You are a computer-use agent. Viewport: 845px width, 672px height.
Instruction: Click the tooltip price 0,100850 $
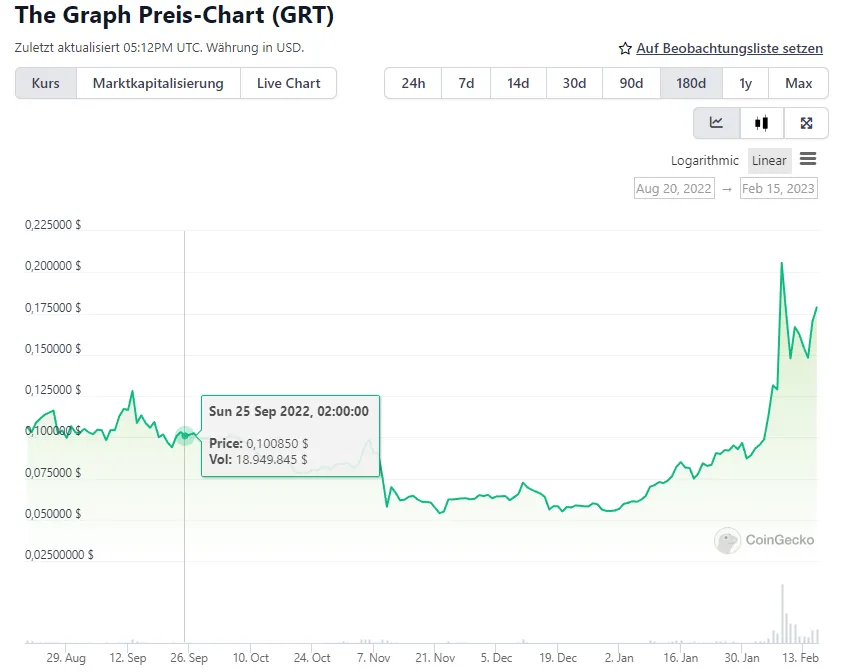[x=277, y=444]
